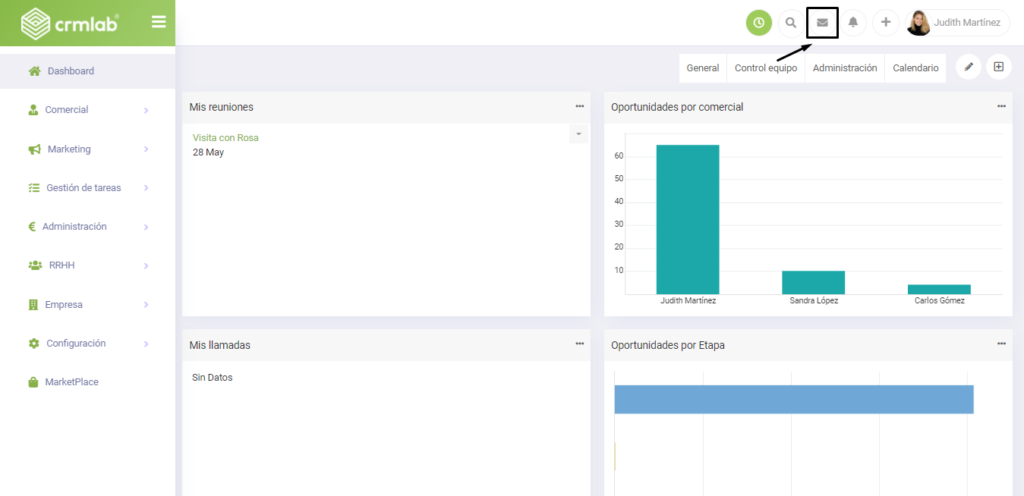Open options menu for Oportunidades por Etapa
The image size is (1024, 496).
(x=1001, y=344)
